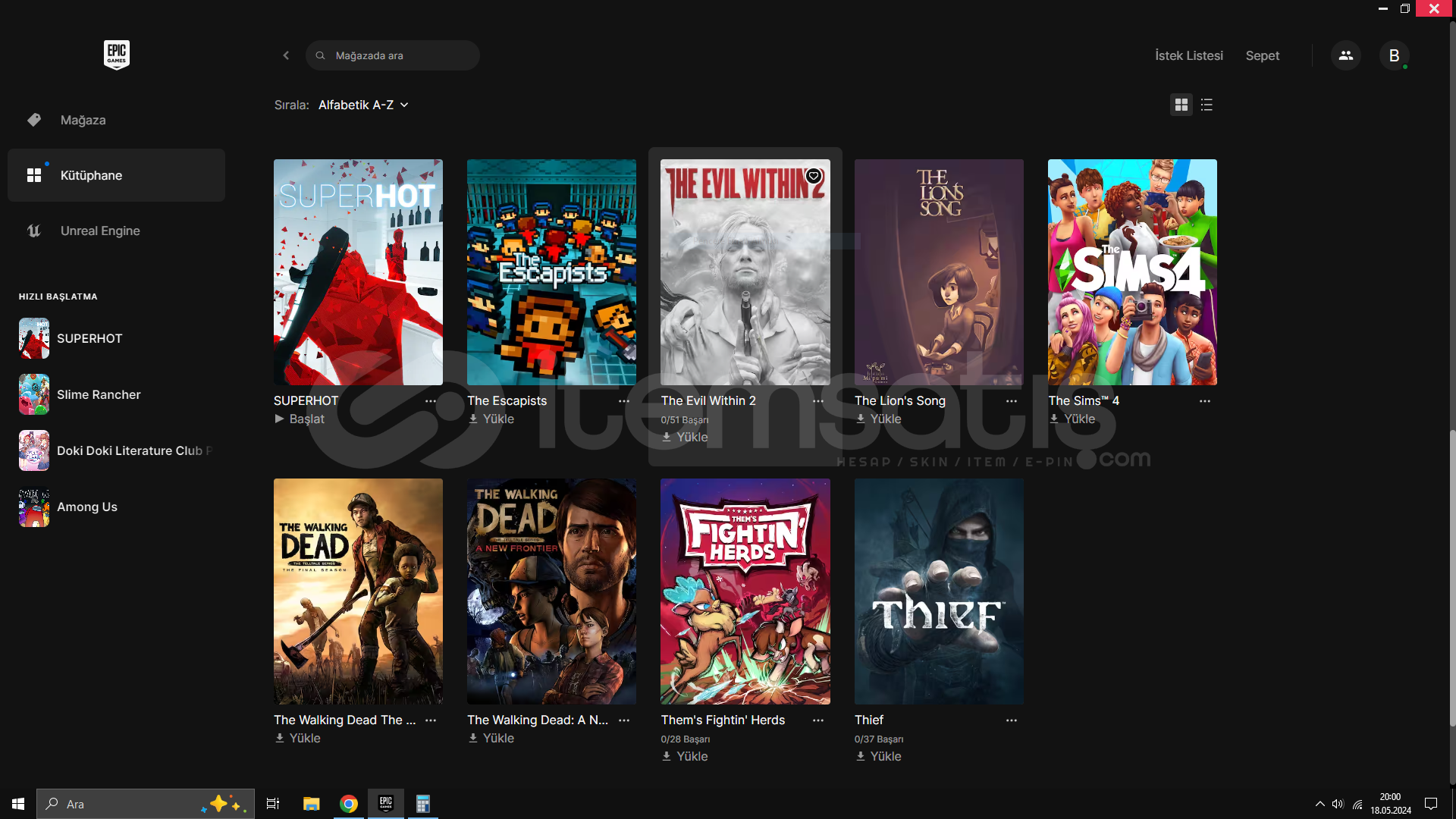Click the volume icon in system tray
Image resolution: width=1456 pixels, height=819 pixels.
pos(1338,804)
